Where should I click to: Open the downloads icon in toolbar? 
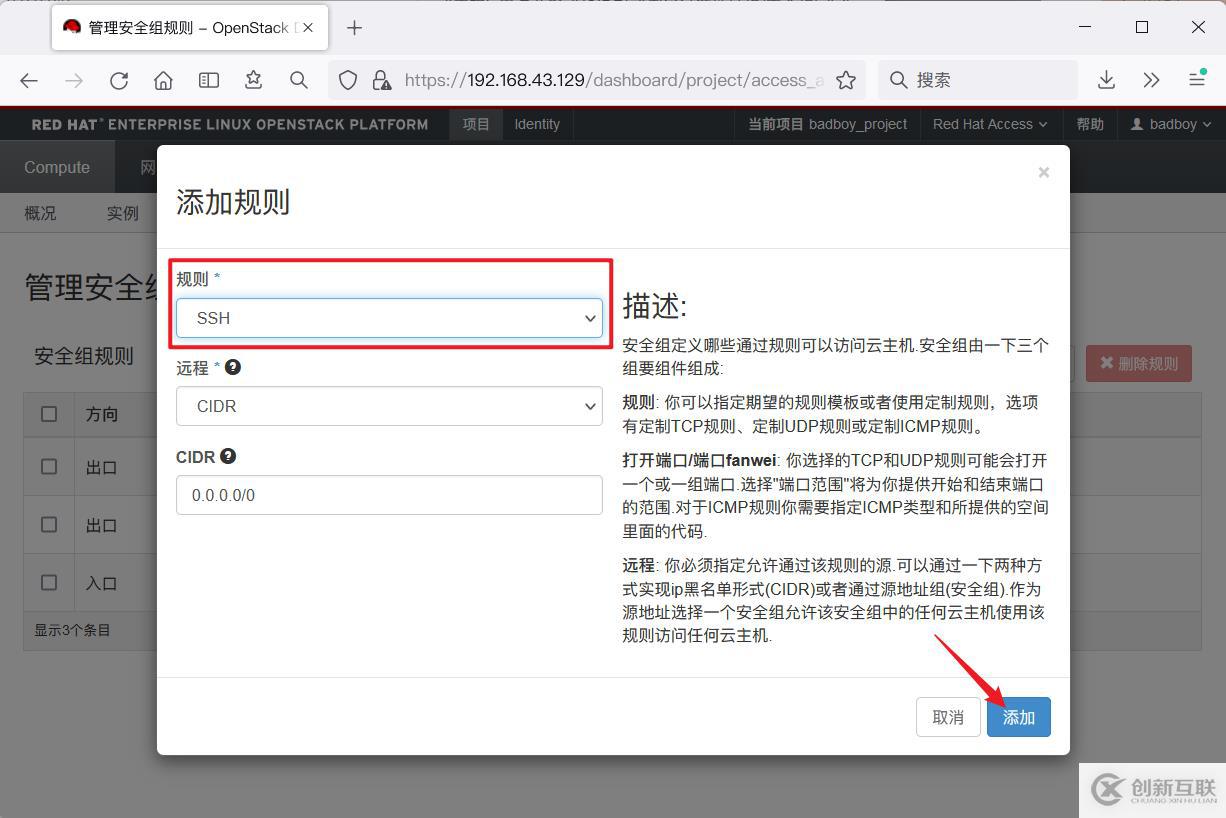1106,80
